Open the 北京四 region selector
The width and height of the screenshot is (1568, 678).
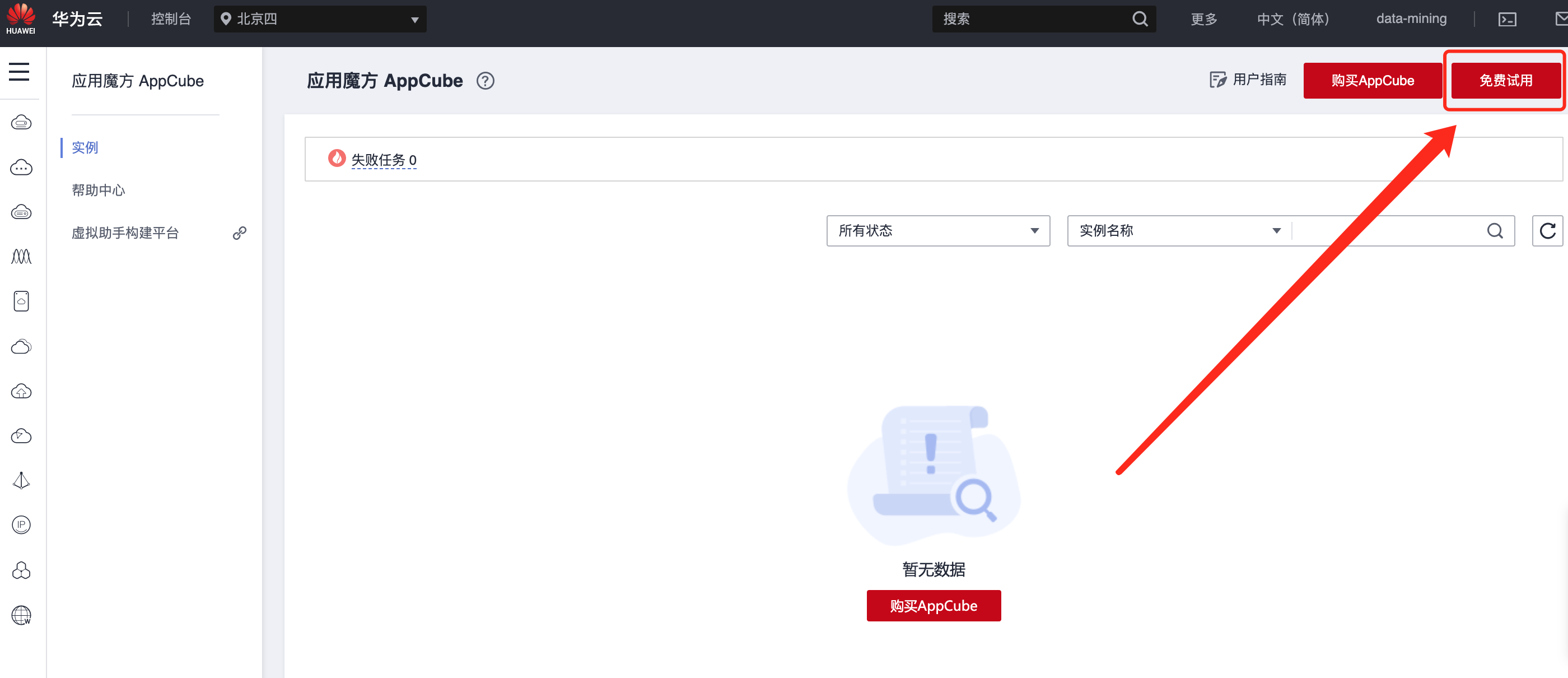tap(320, 20)
